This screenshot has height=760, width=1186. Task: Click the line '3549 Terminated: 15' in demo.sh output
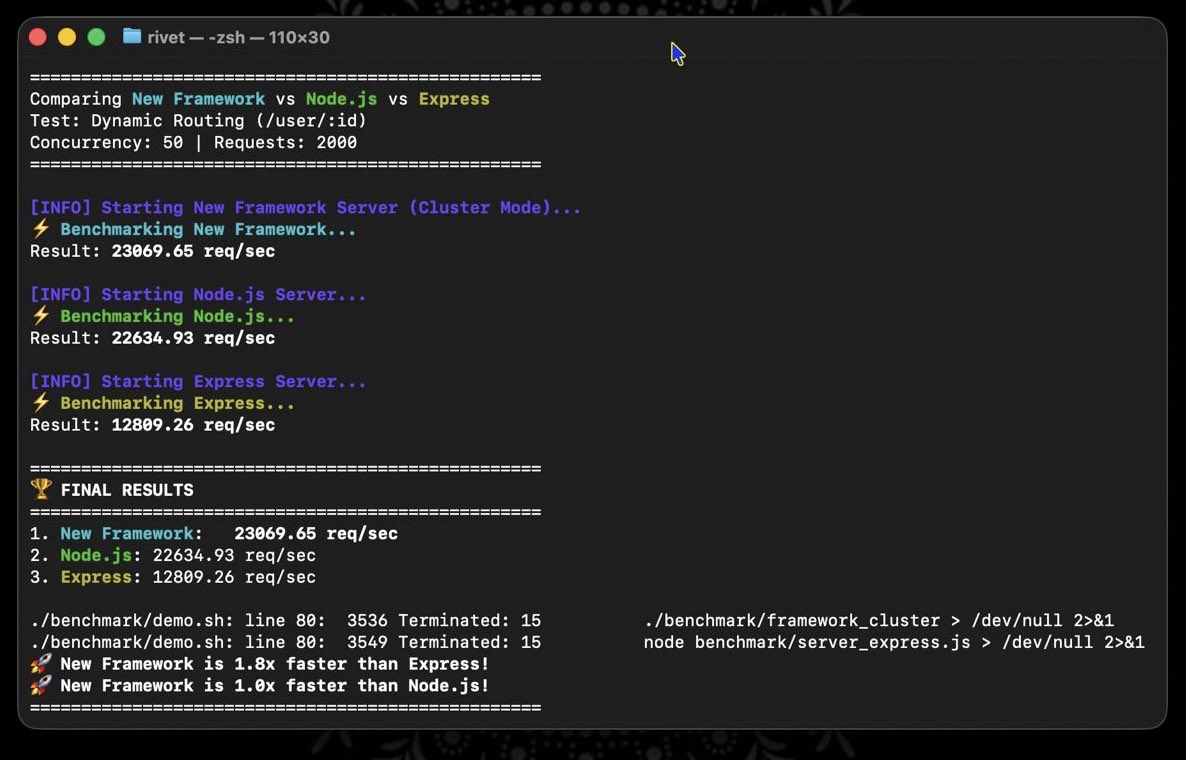286,642
